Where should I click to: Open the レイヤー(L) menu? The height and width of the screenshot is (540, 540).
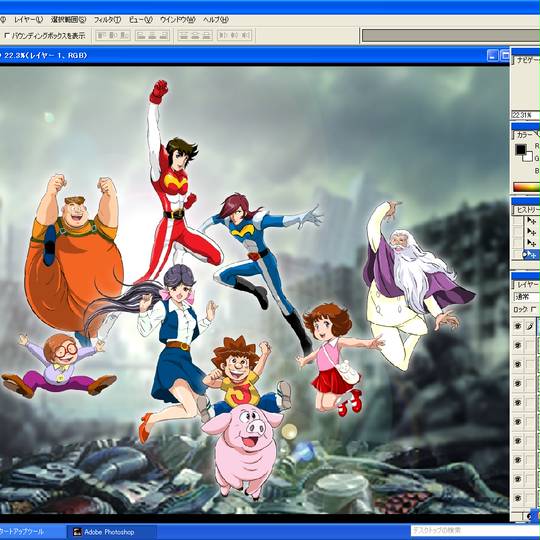[x=28, y=20]
